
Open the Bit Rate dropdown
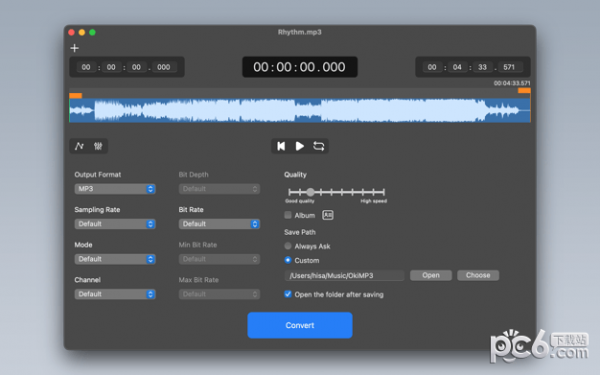coord(219,224)
